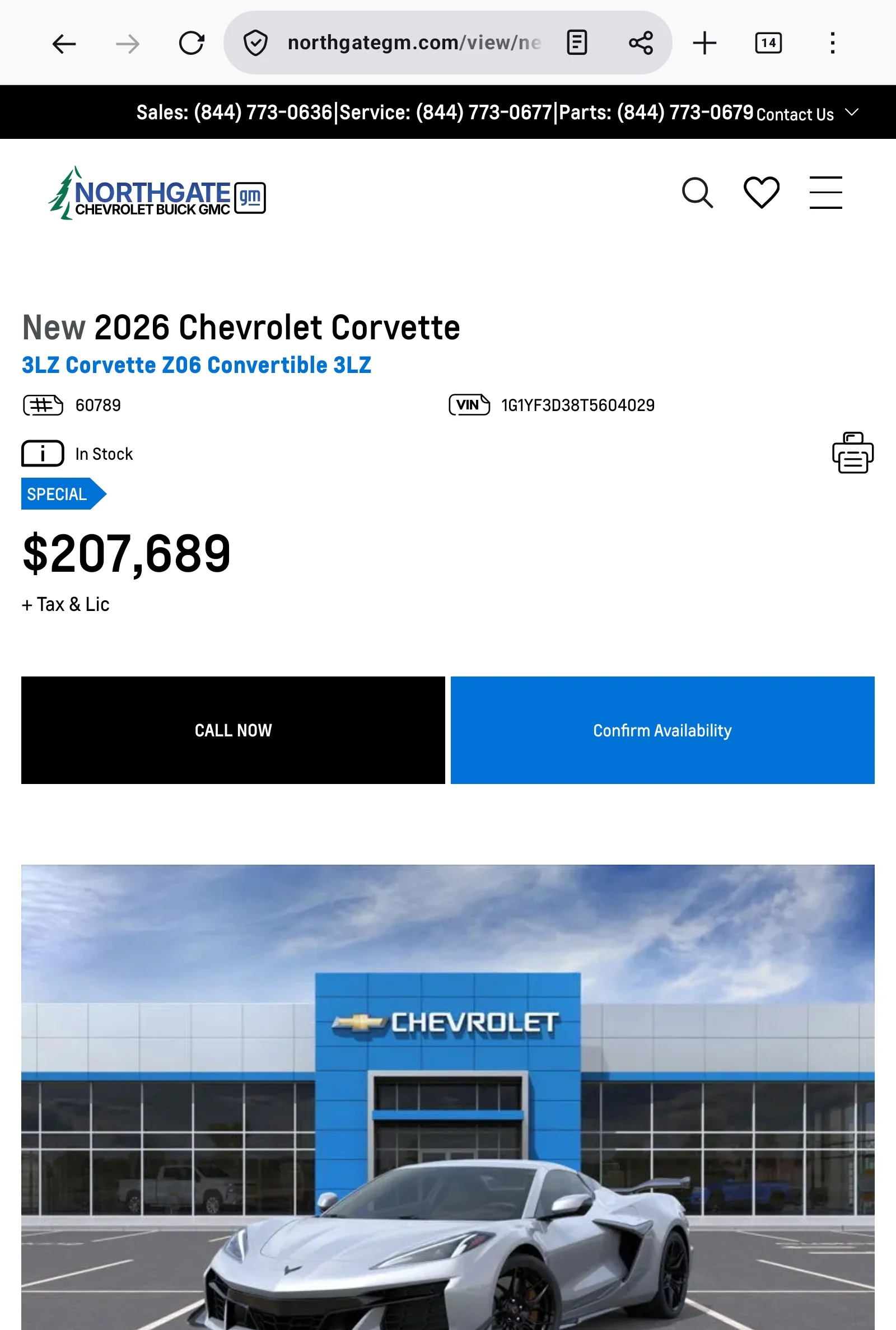Image resolution: width=896 pixels, height=1330 pixels.
Task: Click the Northgate Chevrolet Buick GMC logo
Action: [x=157, y=195]
